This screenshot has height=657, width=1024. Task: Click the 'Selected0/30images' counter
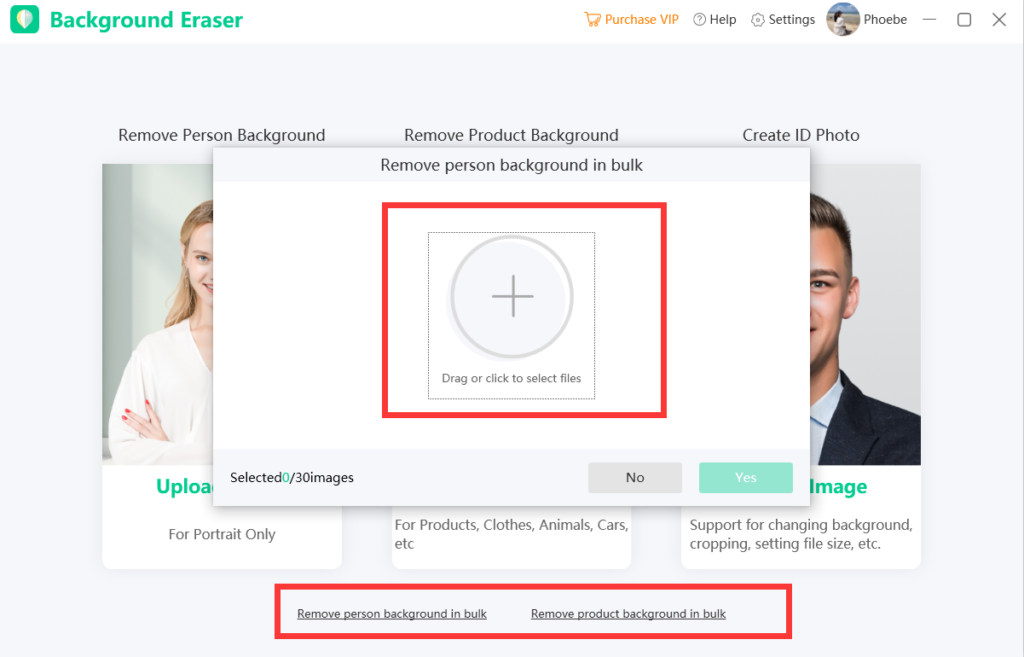pos(292,477)
